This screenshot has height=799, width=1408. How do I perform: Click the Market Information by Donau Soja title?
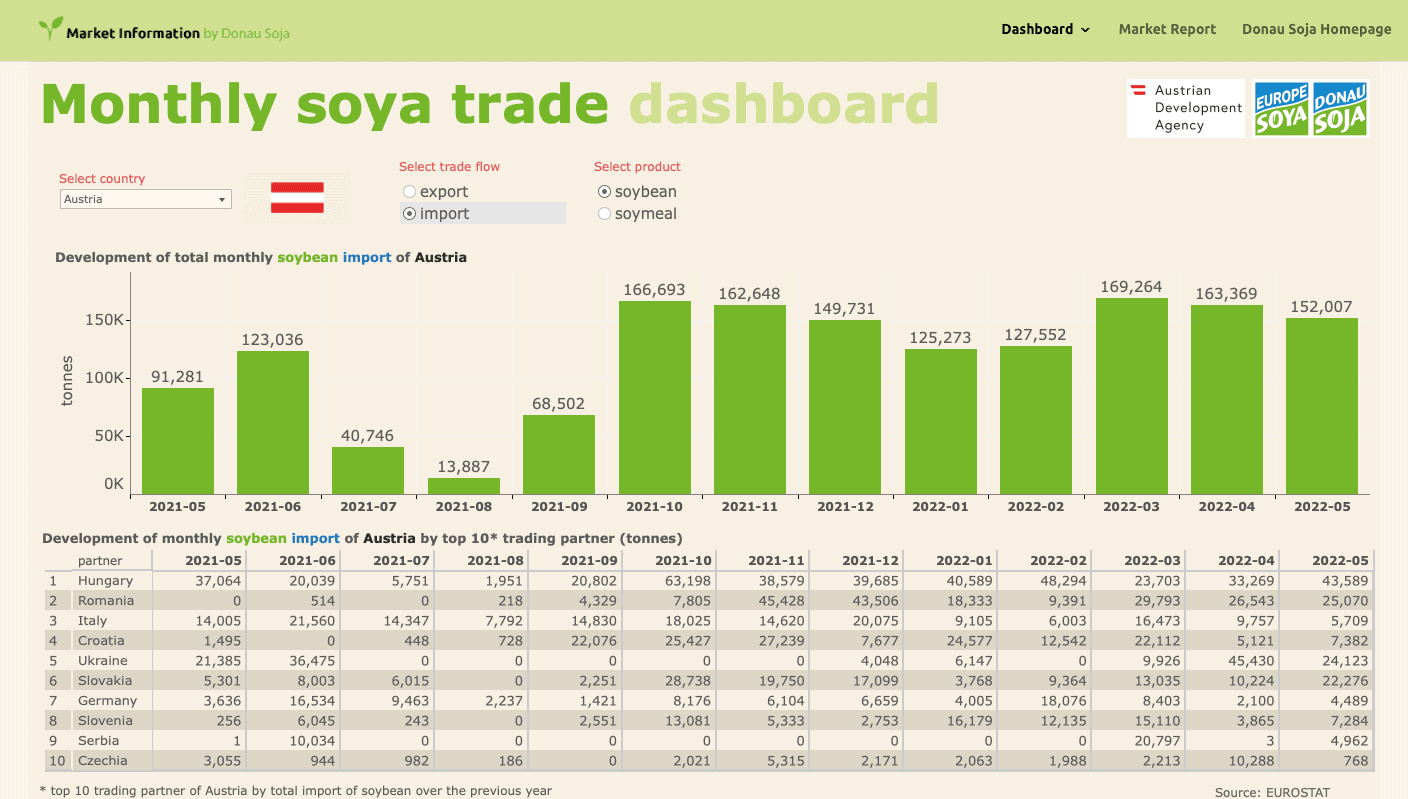click(178, 33)
